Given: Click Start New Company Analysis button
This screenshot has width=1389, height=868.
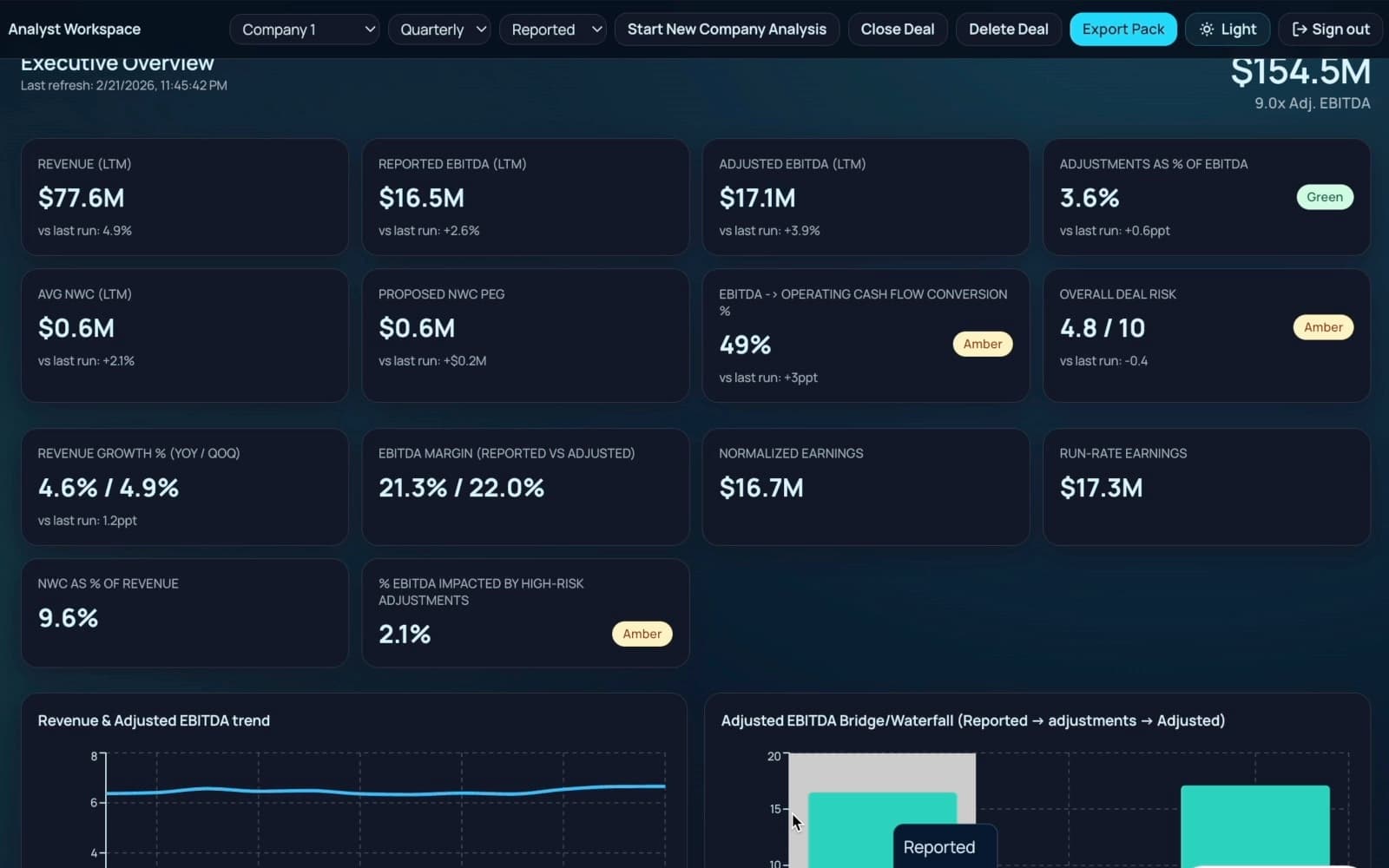Looking at the screenshot, I should [x=727, y=30].
